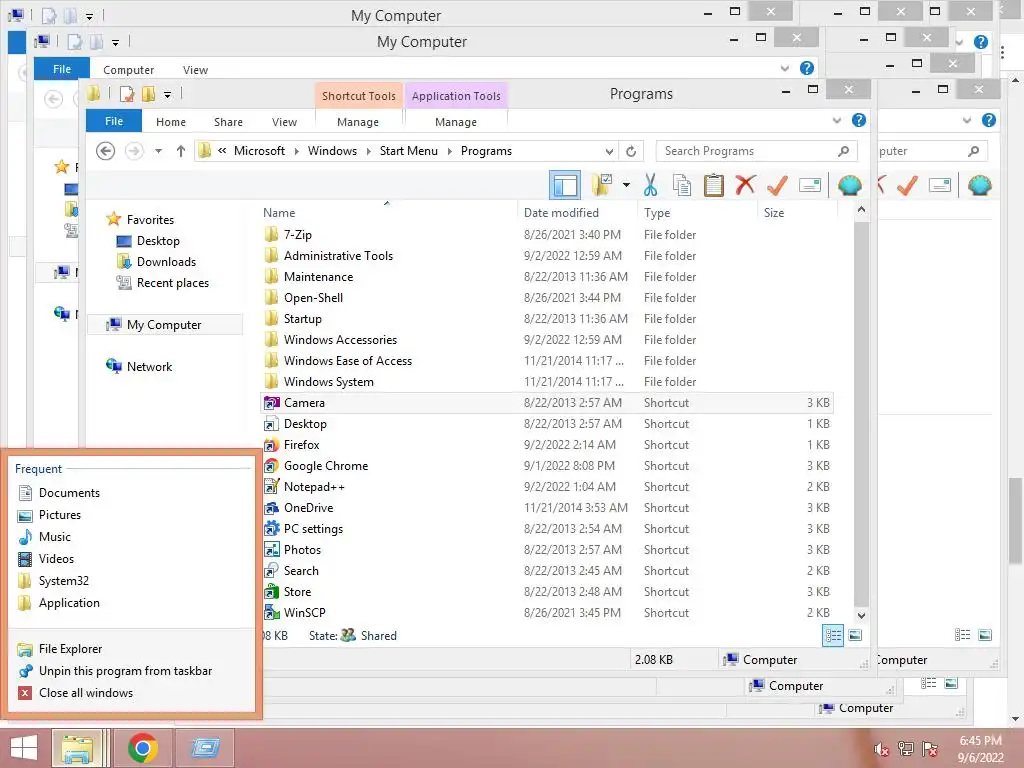Viewport: 1024px width, 768px height.
Task: Select Recent places in navigation pane
Action: [172, 283]
